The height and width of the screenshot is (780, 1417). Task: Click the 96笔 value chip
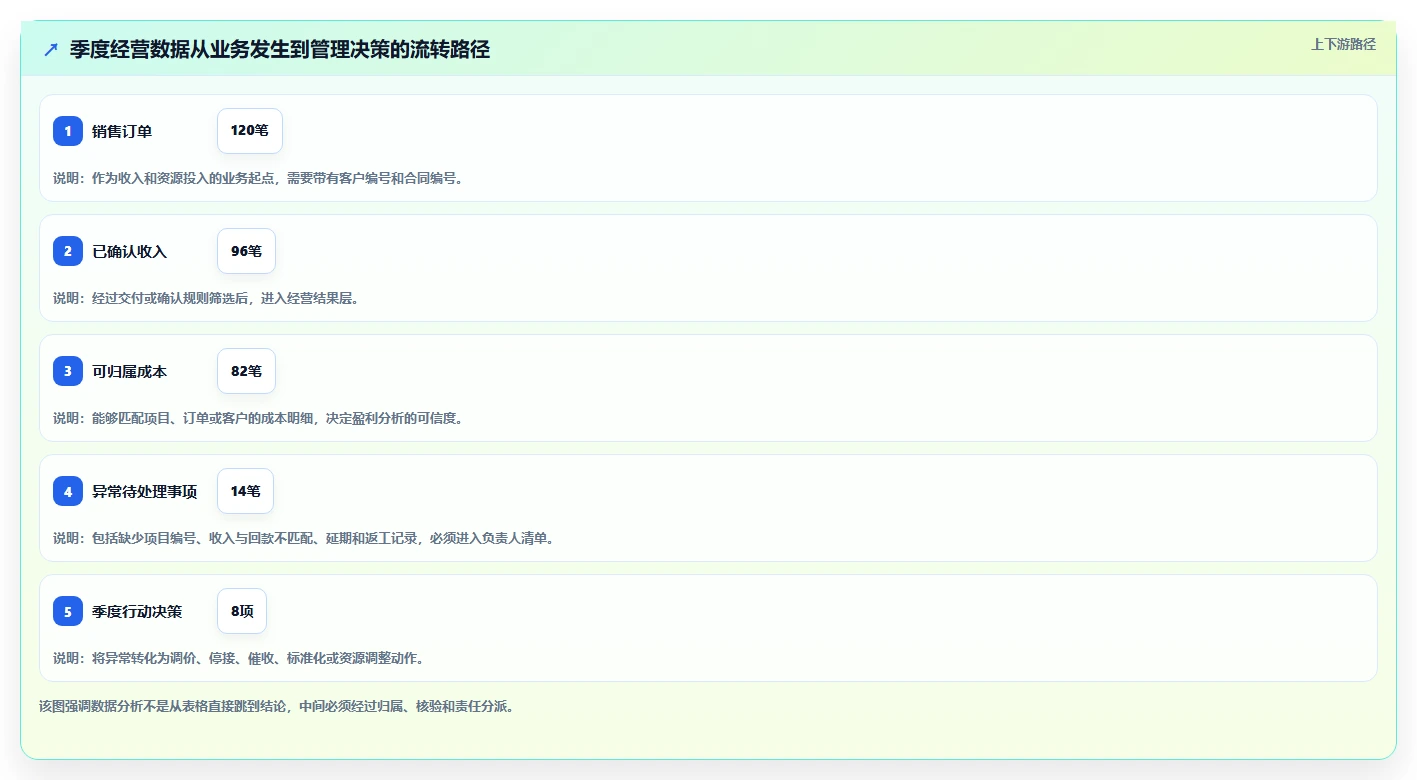[x=246, y=251]
